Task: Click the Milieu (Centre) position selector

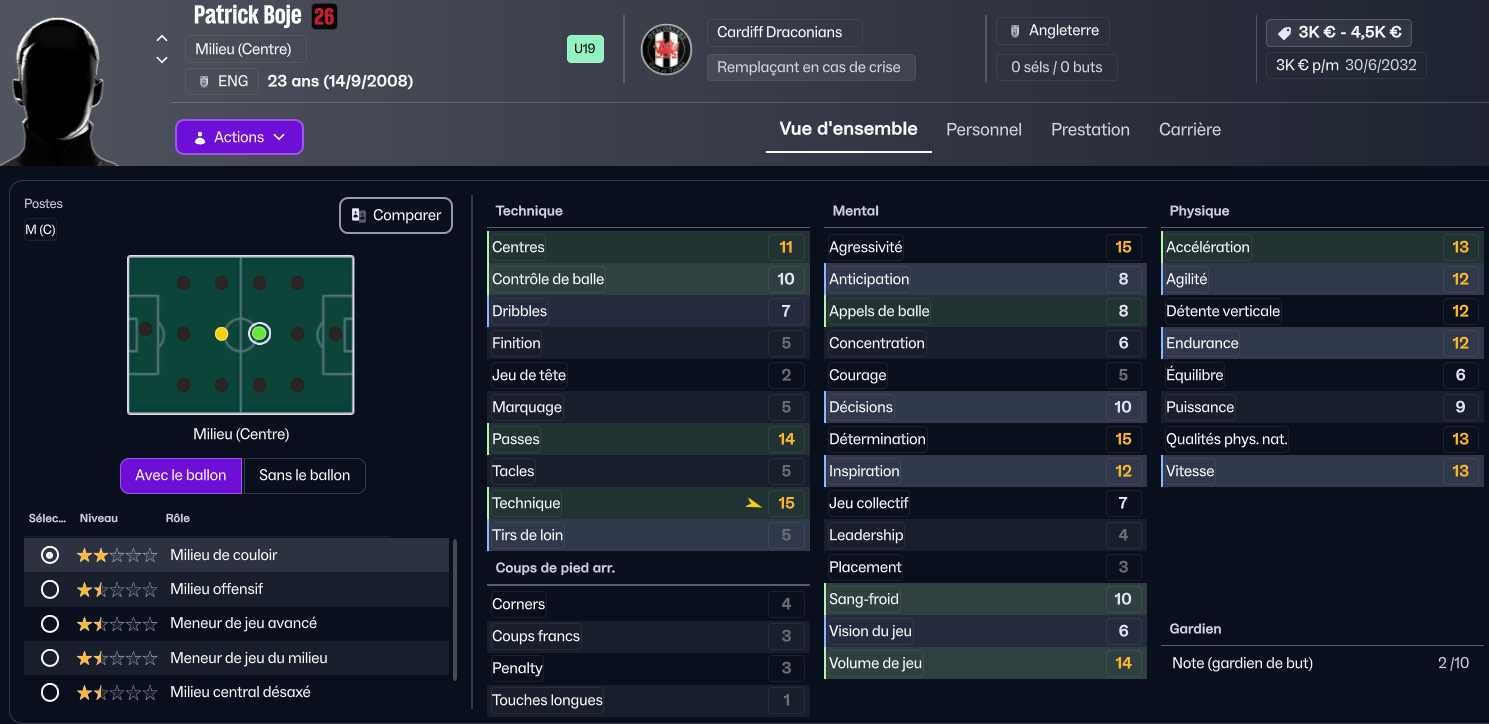Action: coord(244,49)
